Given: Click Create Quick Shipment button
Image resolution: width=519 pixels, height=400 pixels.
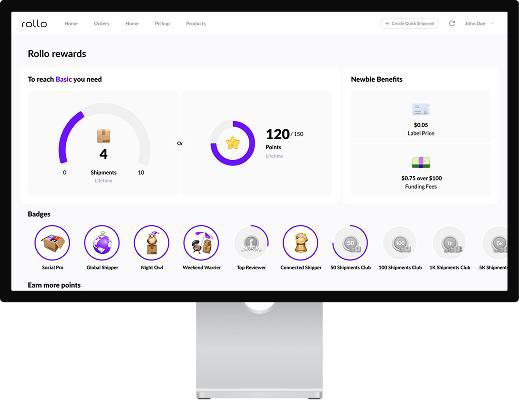Looking at the screenshot, I should (409, 24).
